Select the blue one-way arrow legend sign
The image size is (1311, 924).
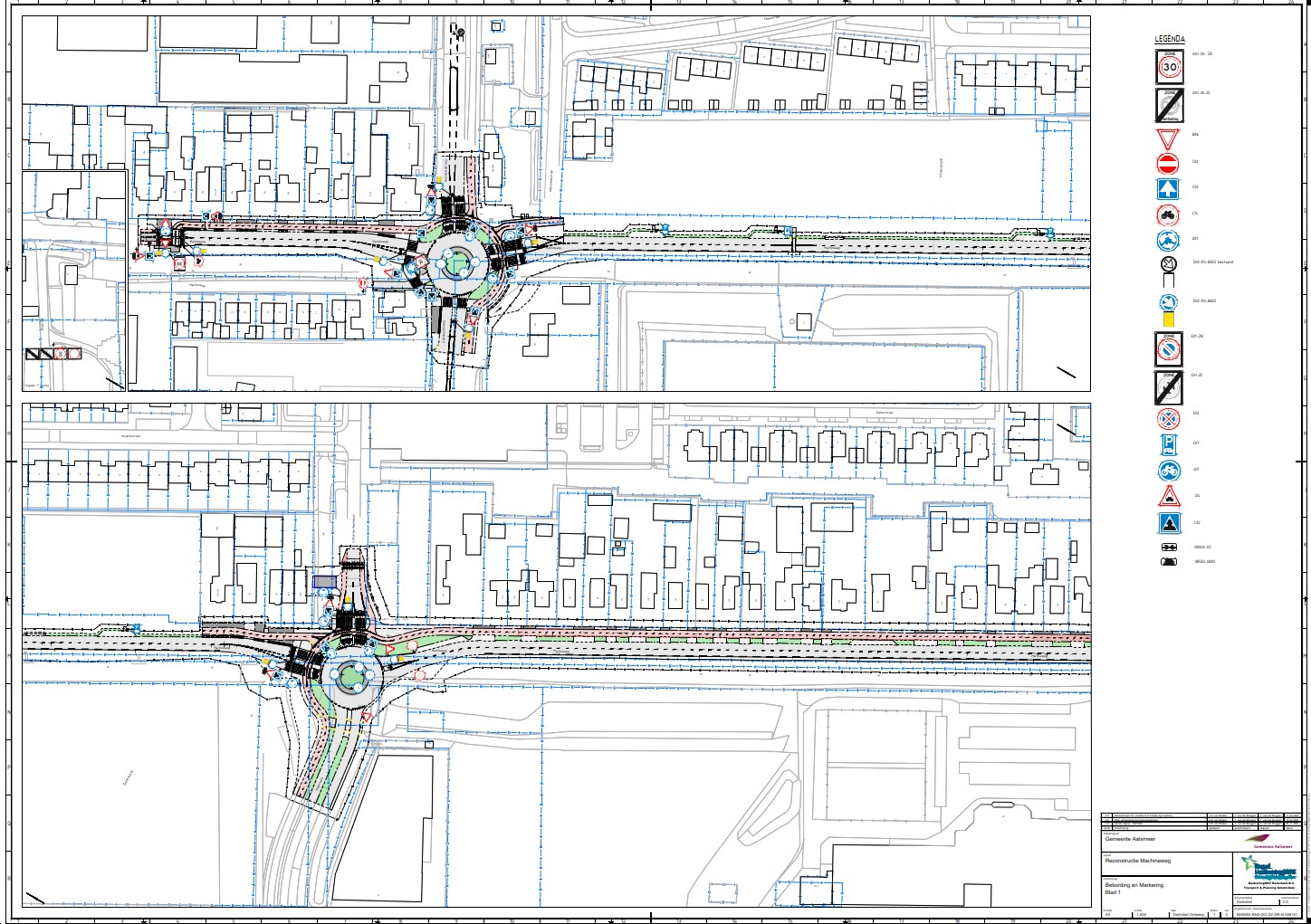[1168, 189]
